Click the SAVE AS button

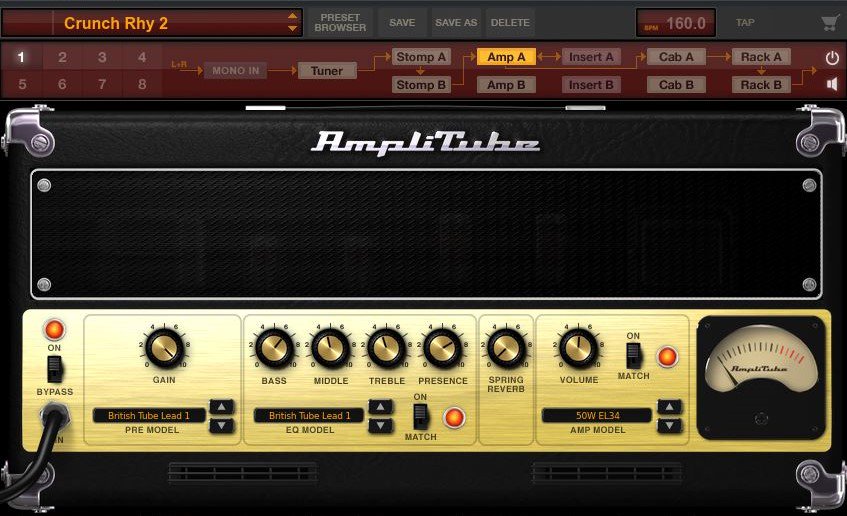pyautogui.click(x=456, y=23)
